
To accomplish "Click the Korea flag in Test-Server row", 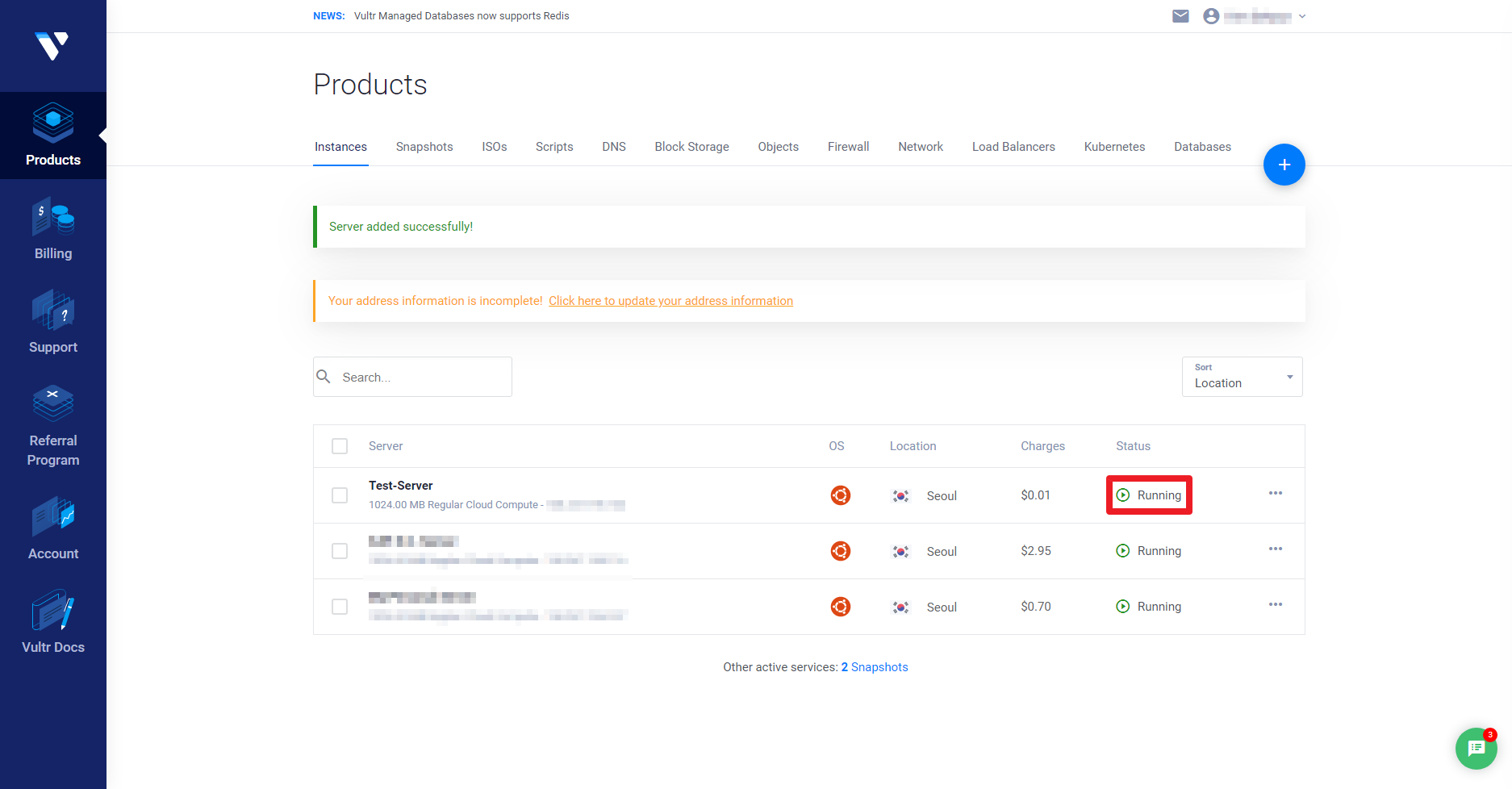I will coord(900,496).
